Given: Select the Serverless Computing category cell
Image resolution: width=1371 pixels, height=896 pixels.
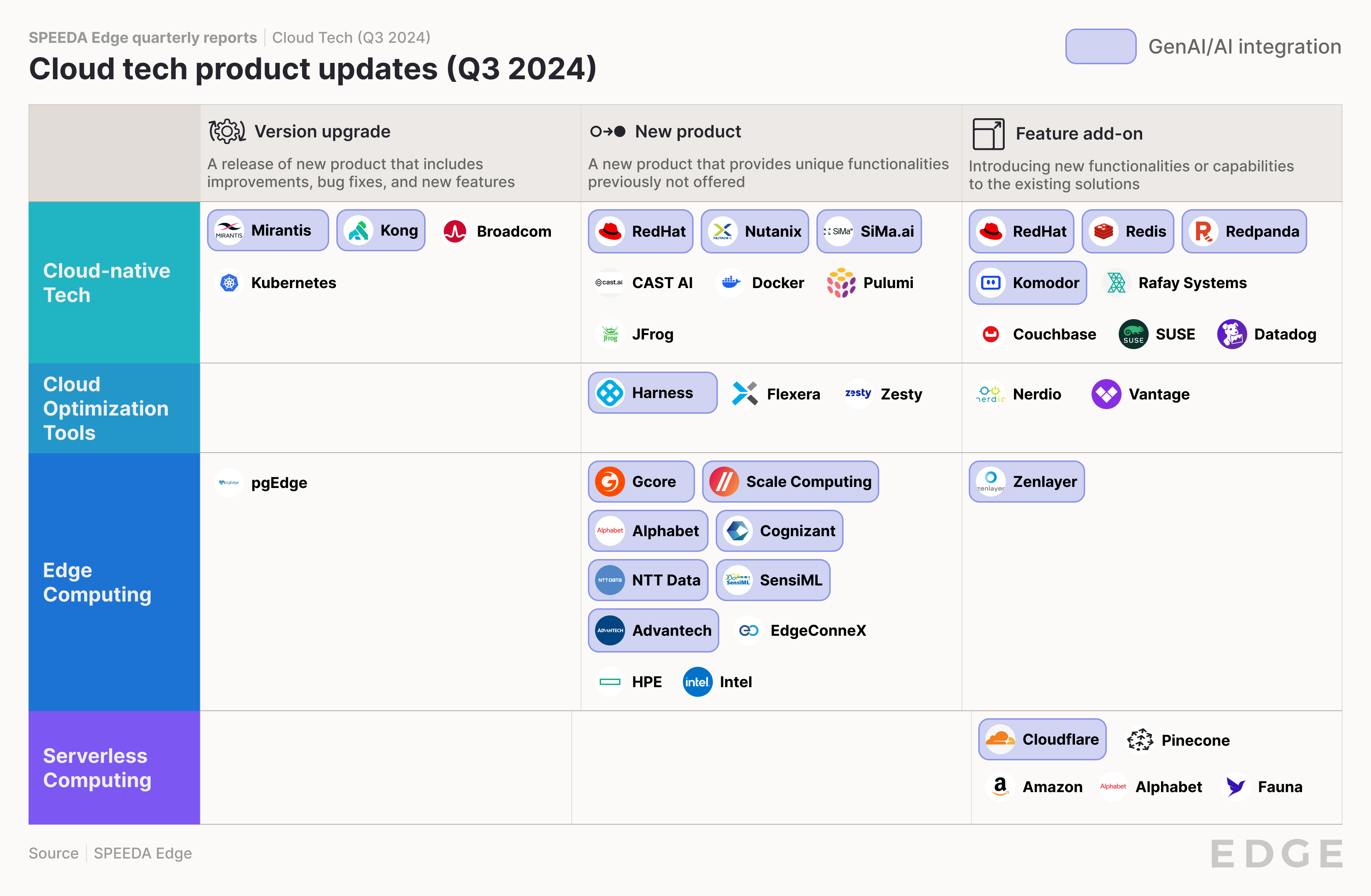Looking at the screenshot, I should (114, 767).
